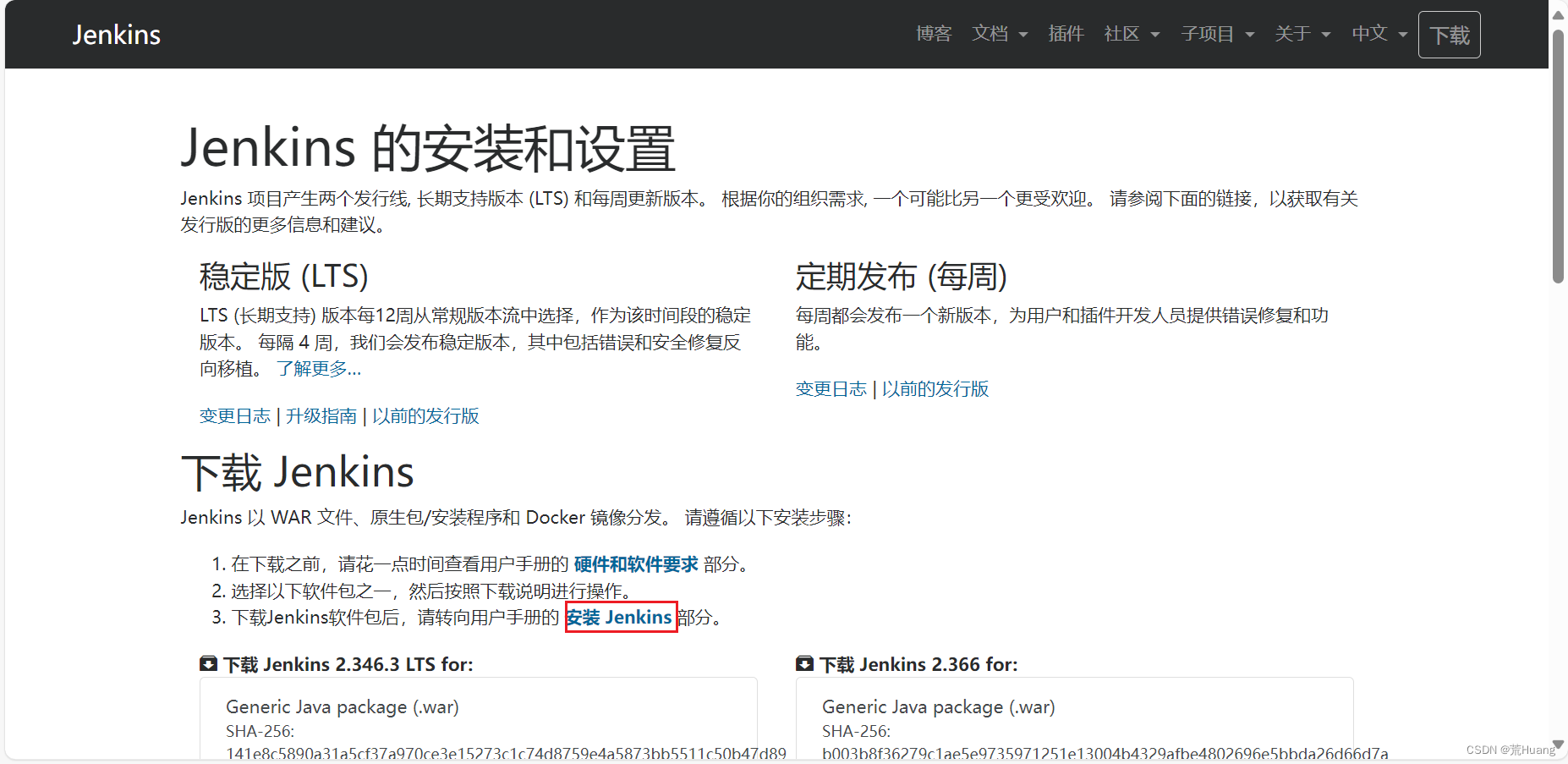1568x764 pixels.
Task: Click the scrollbar up arrow
Action: pos(1558,14)
